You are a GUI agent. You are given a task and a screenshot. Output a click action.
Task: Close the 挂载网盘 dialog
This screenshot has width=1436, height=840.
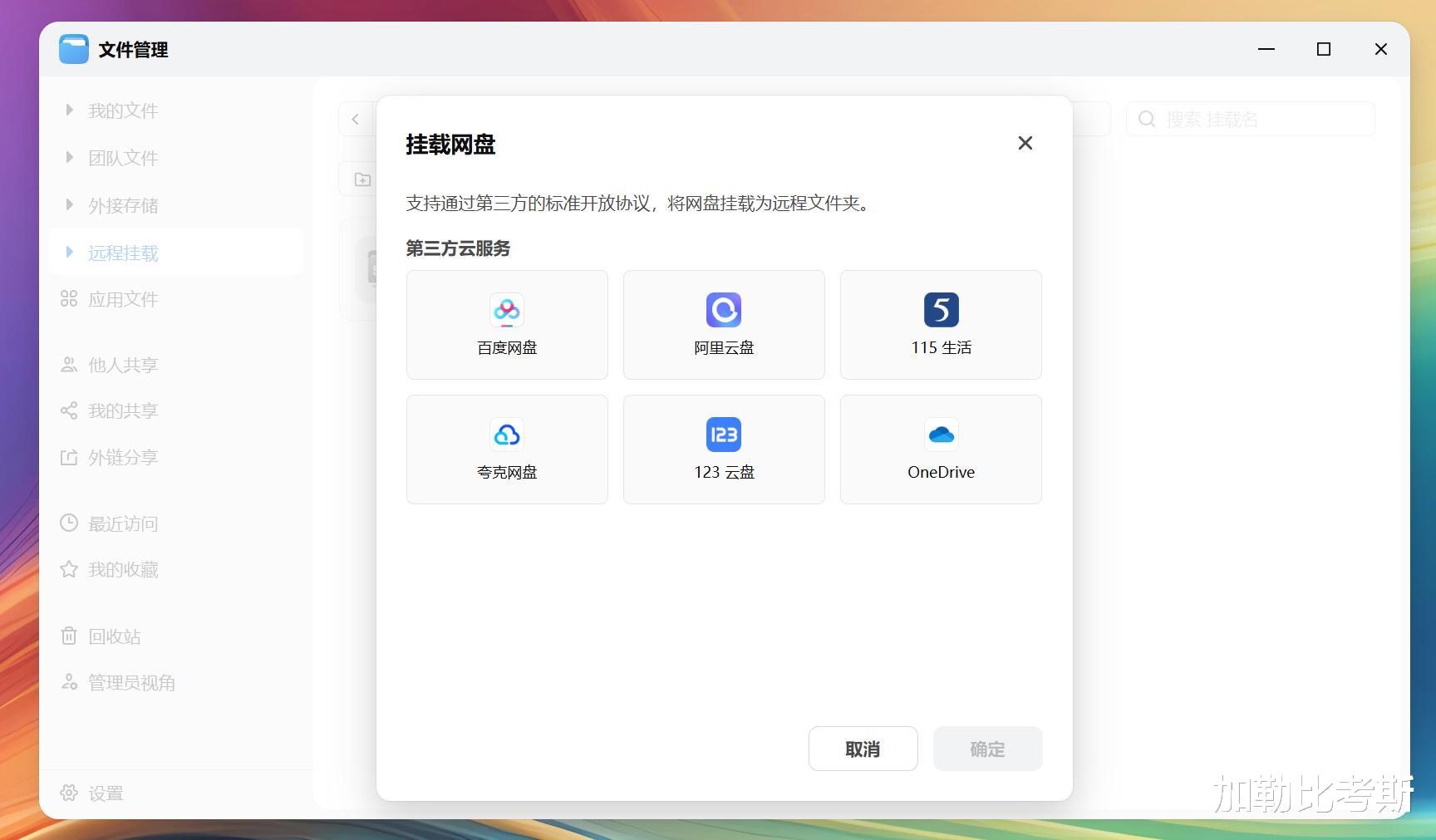coord(1025,143)
